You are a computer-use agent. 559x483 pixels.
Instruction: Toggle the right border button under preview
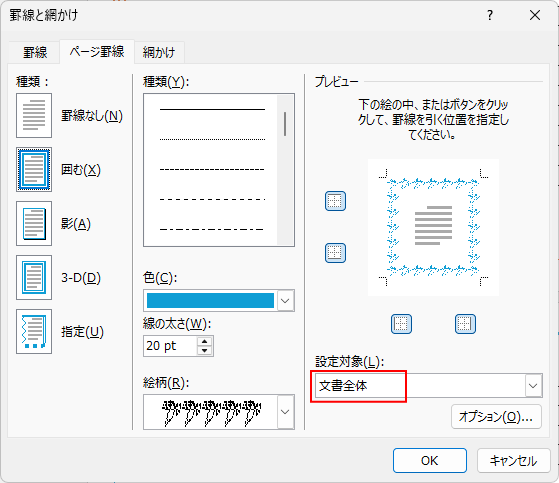click(465, 324)
